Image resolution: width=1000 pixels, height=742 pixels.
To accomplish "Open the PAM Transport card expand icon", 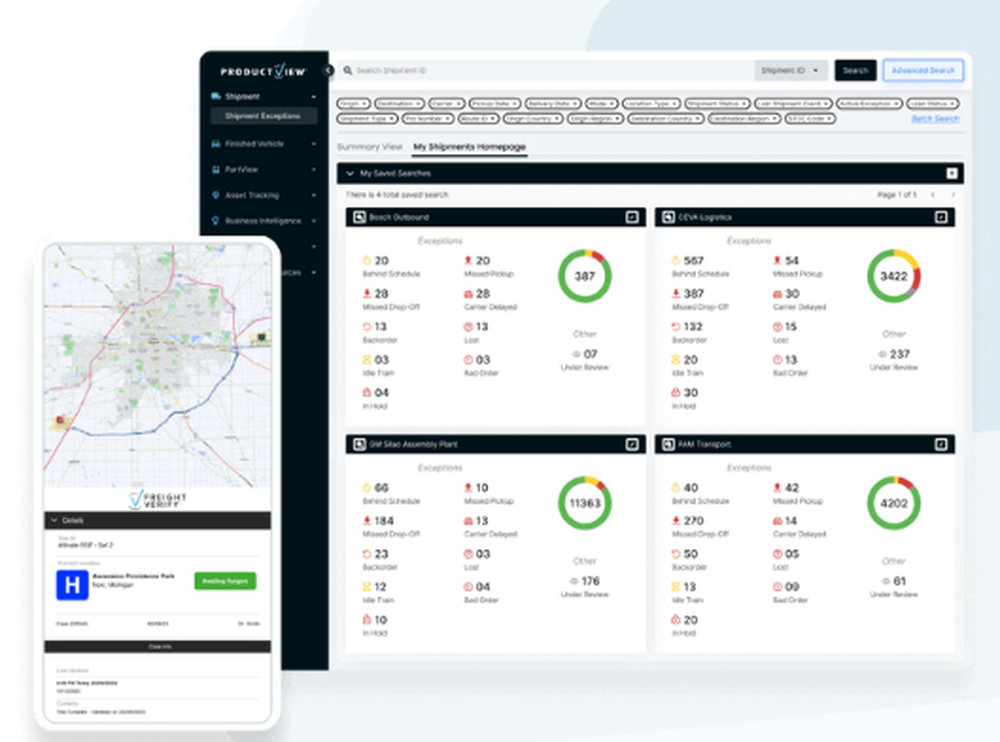I will [x=941, y=444].
